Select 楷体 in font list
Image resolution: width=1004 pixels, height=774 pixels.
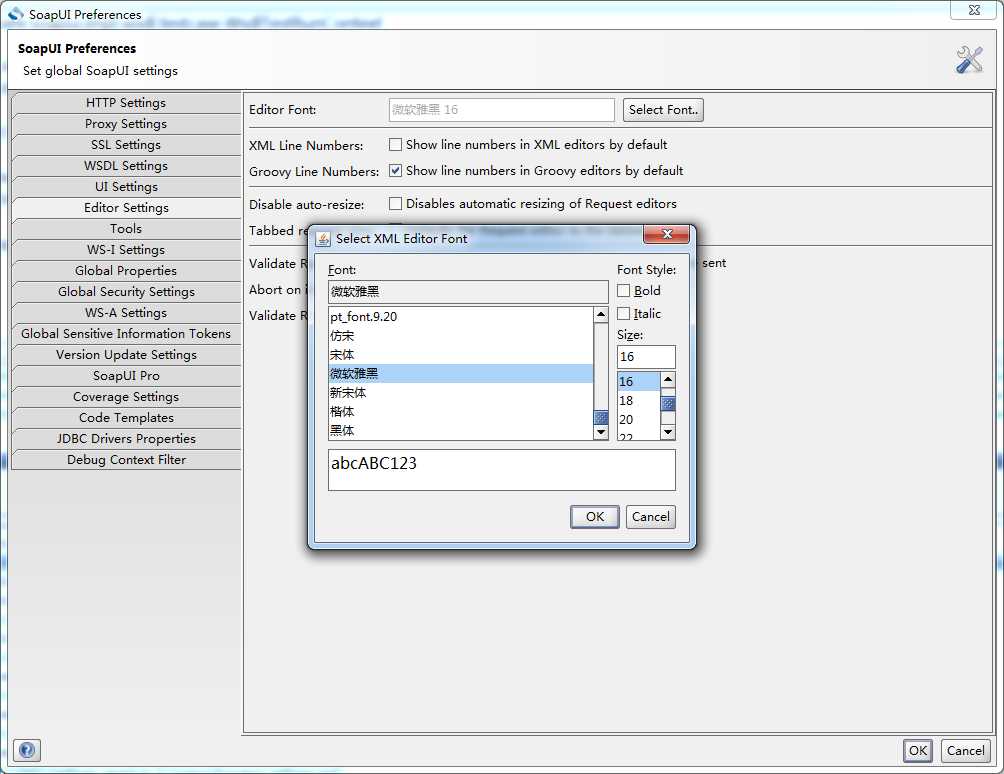[x=461, y=412]
